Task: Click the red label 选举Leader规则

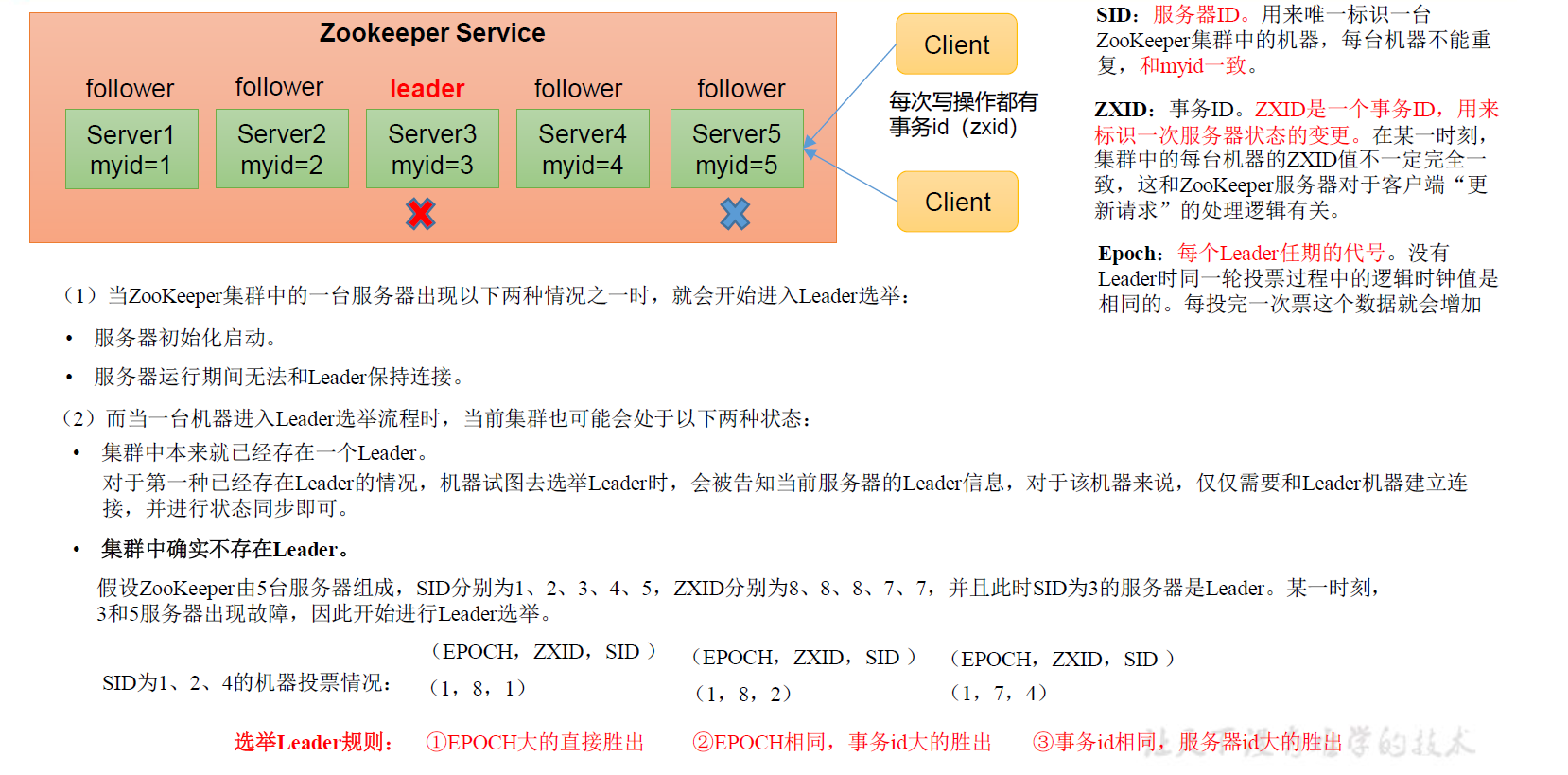Action: pos(314,743)
